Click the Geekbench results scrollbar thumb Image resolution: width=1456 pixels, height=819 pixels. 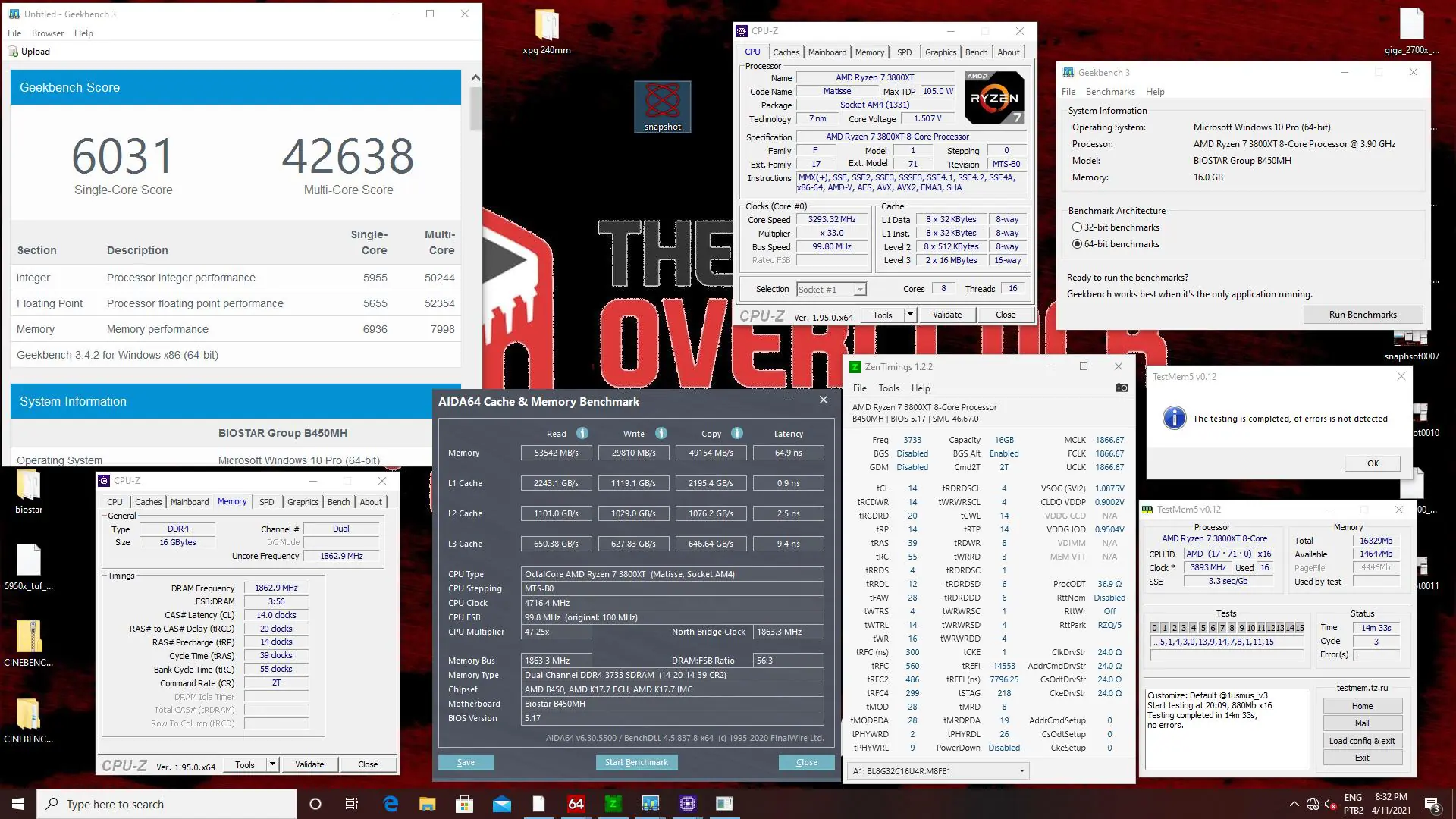point(475,109)
